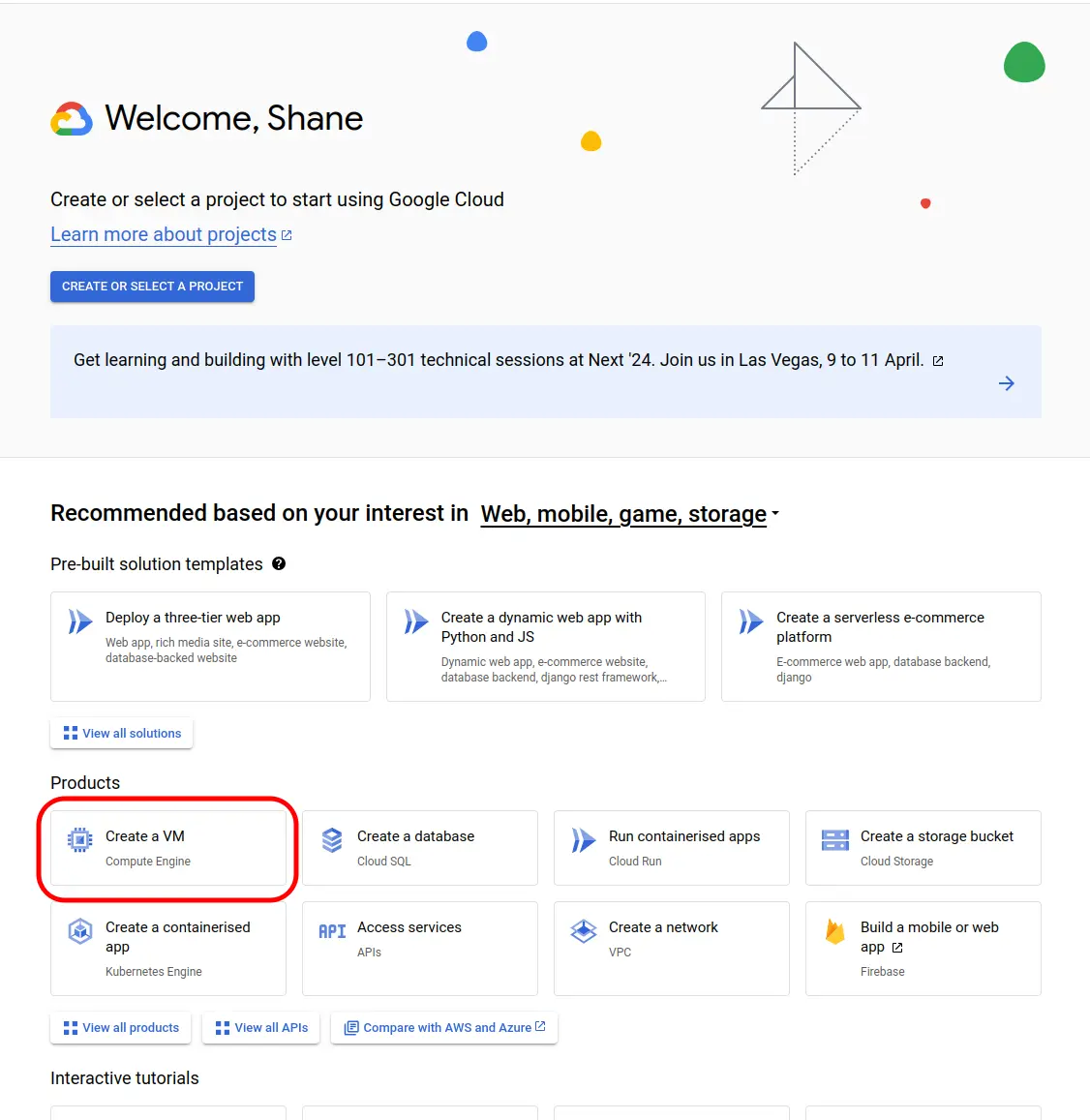
Task: Open Create a serverless e-commerce platform title
Action: pyautogui.click(x=880, y=627)
